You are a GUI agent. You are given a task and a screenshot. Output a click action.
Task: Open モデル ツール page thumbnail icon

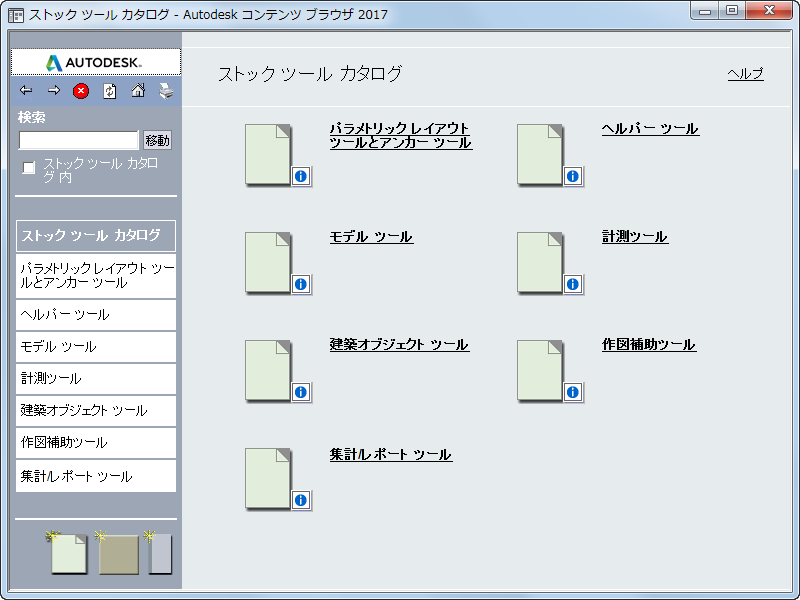coord(268,262)
